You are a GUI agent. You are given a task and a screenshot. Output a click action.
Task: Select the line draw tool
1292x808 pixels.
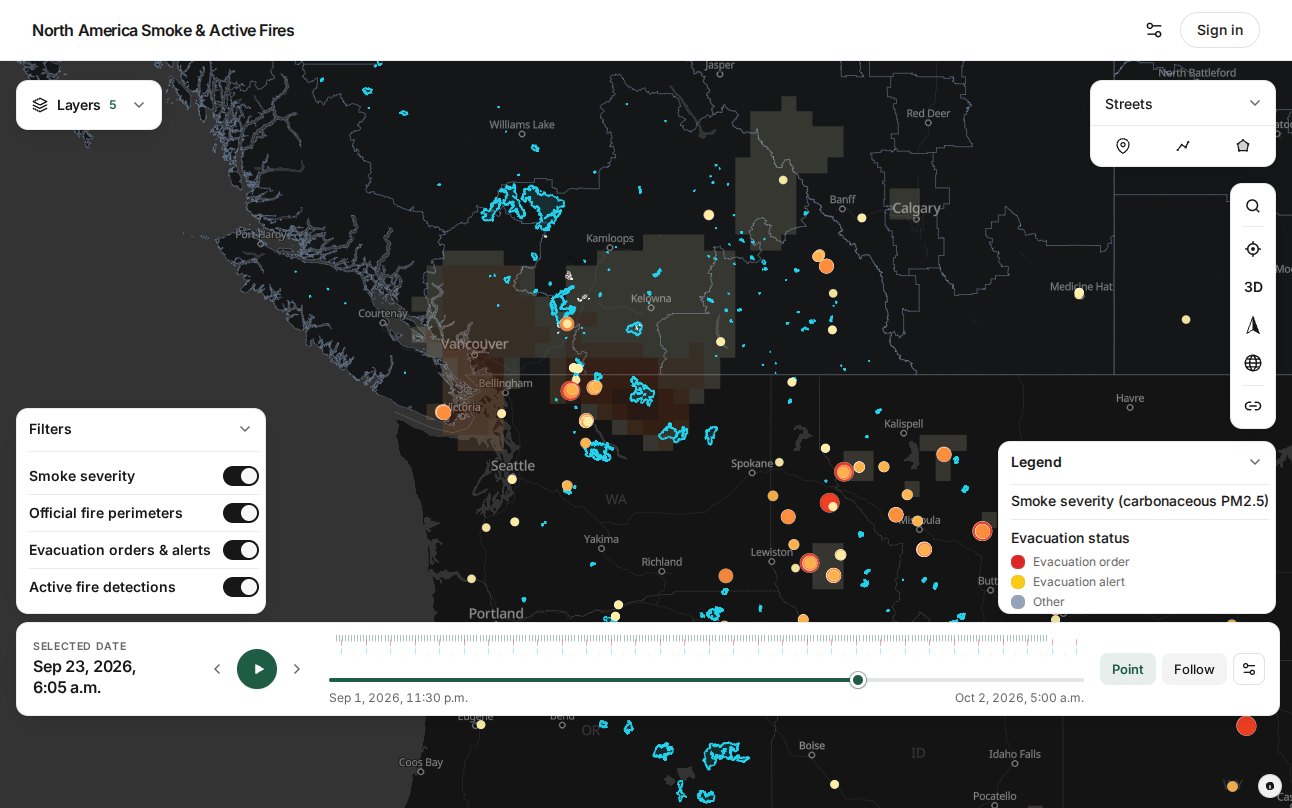point(1183,146)
